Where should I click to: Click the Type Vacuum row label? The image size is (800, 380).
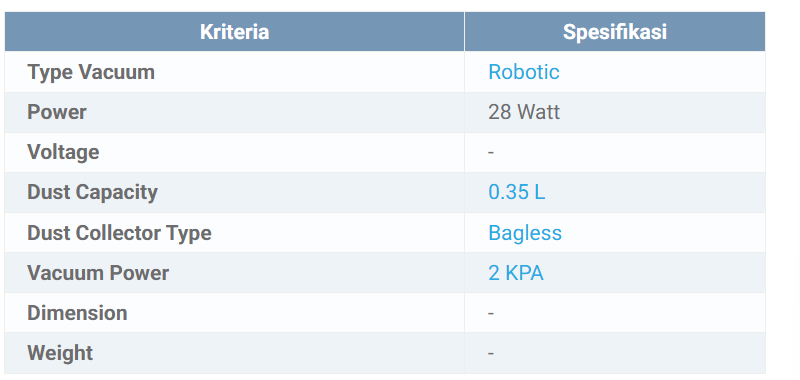pyautogui.click(x=91, y=72)
